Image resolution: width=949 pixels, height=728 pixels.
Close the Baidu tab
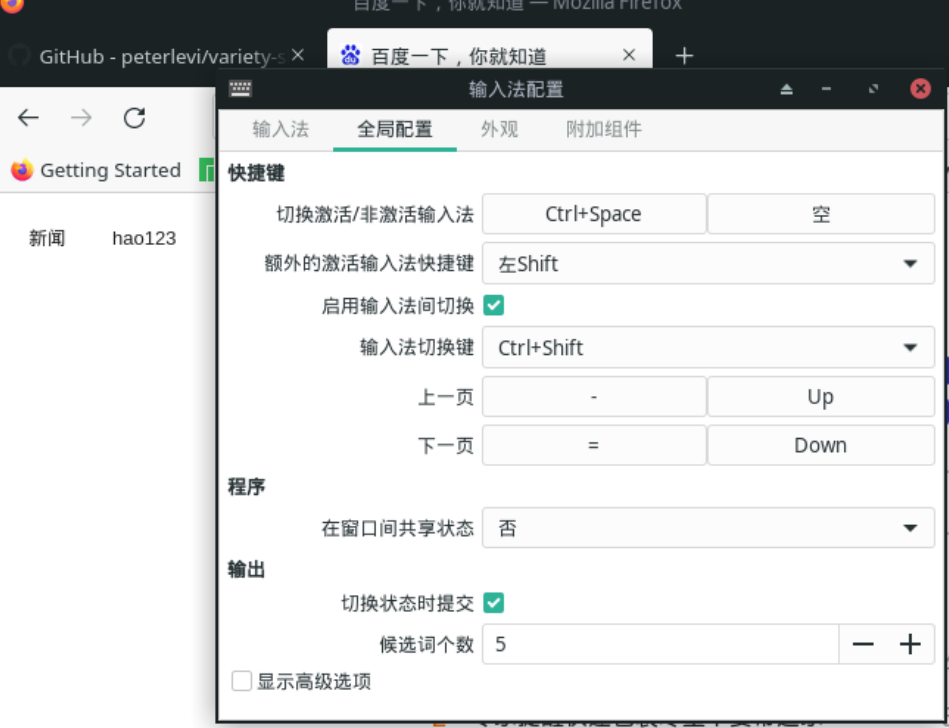pyautogui.click(x=629, y=55)
